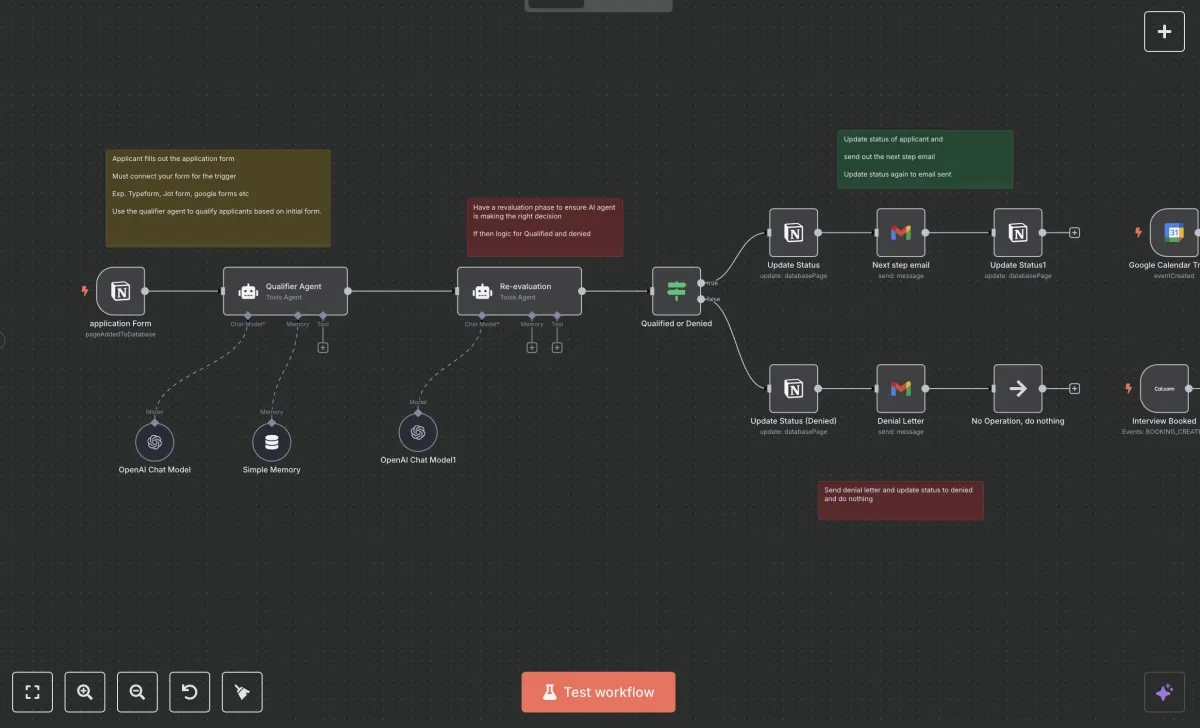
Task: Zoom in on the canvas
Action: [x=85, y=692]
